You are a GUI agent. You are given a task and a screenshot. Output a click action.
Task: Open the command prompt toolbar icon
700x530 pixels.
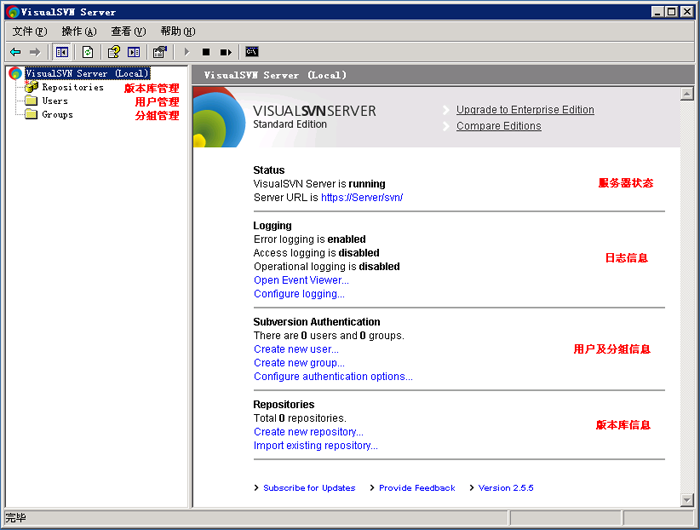252,52
